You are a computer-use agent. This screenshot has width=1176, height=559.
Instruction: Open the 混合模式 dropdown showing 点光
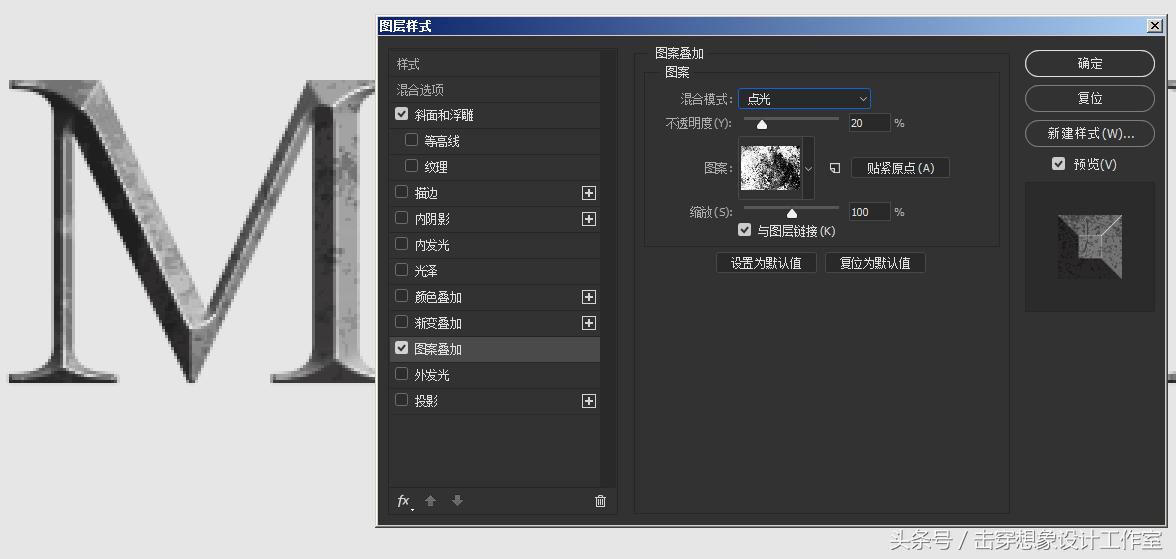click(804, 98)
